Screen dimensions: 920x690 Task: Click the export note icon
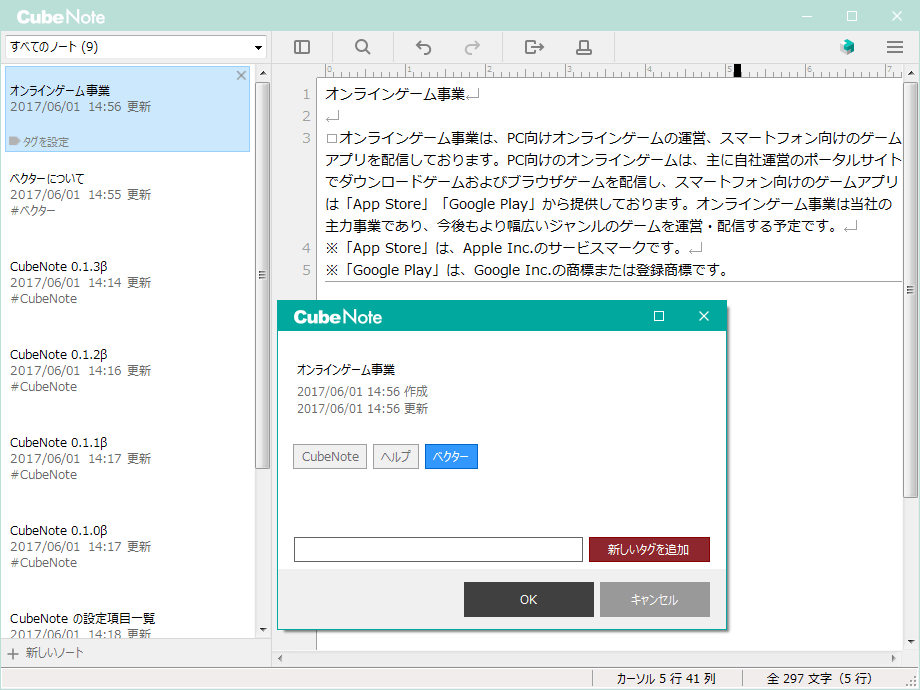[534, 47]
